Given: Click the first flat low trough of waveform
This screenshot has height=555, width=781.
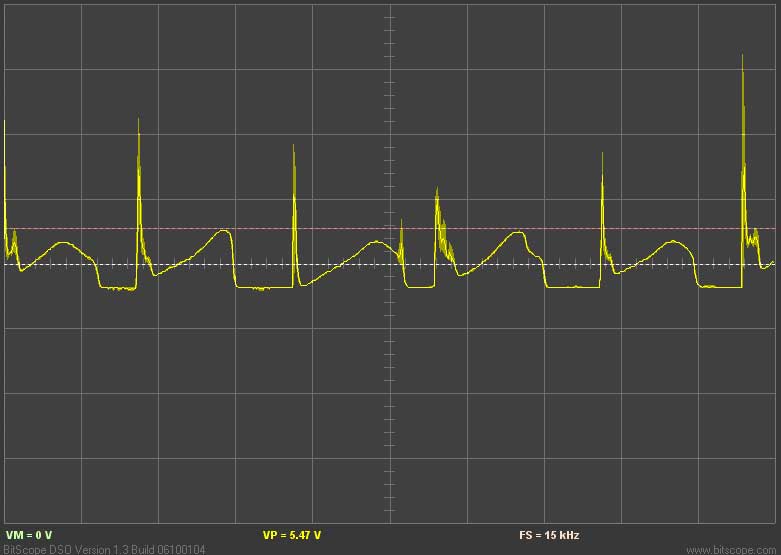Looking at the screenshot, I should pos(118,288).
